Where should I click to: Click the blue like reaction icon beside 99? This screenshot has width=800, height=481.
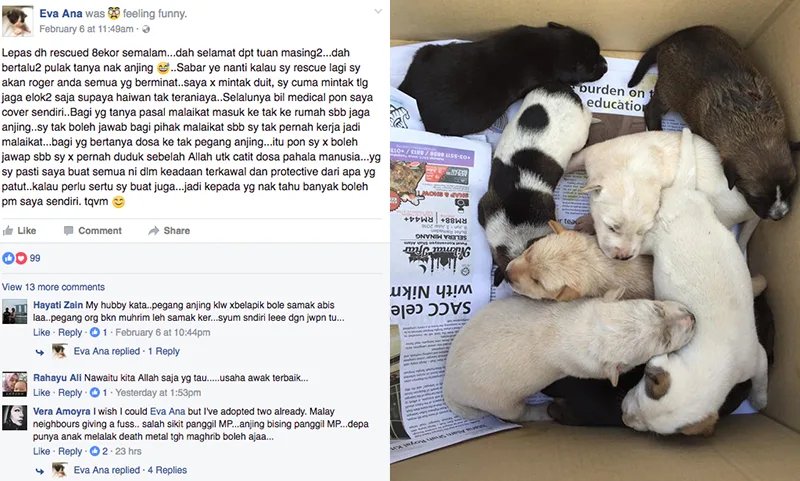click(x=8, y=258)
